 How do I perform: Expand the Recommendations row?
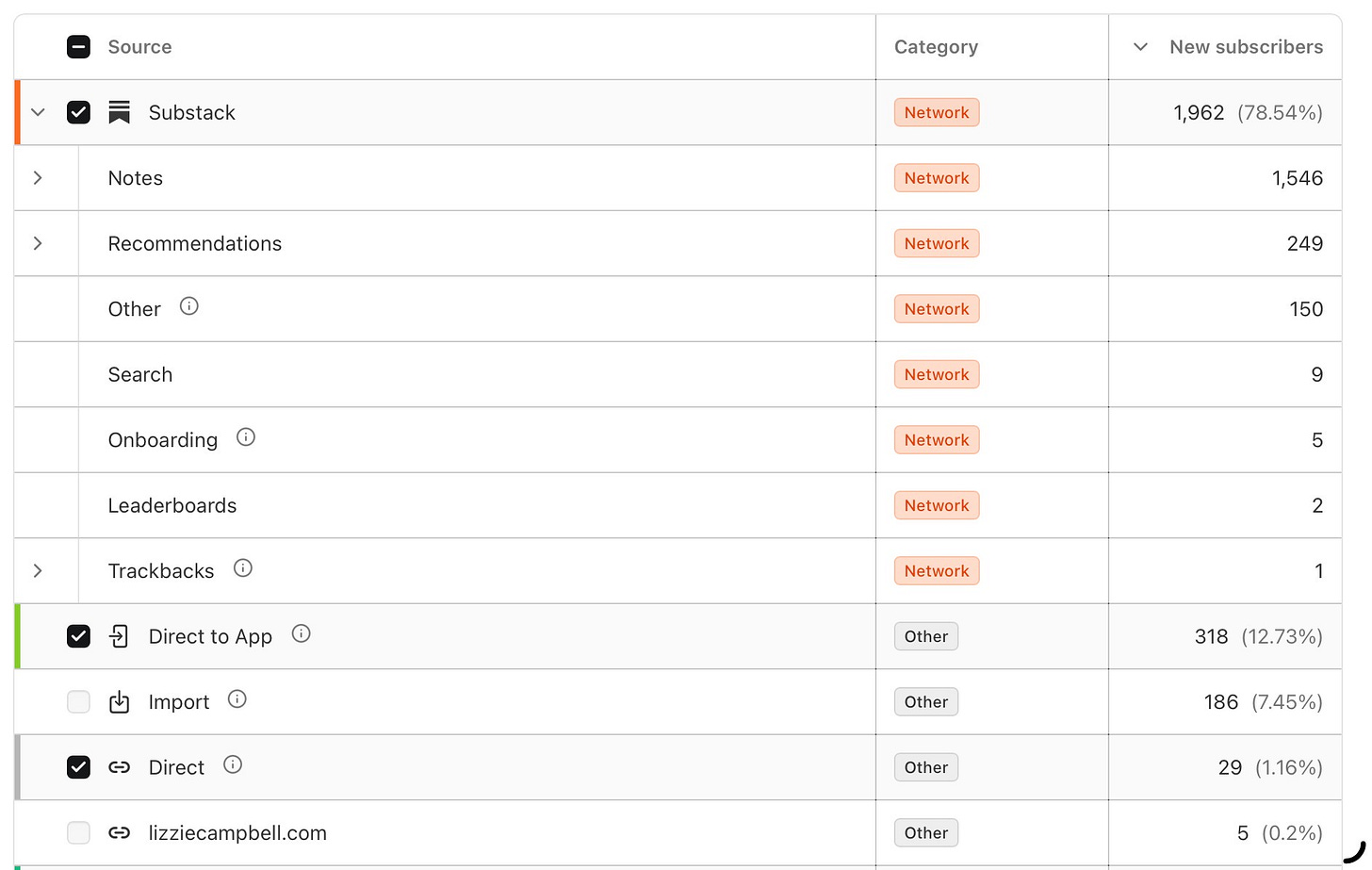(38, 243)
